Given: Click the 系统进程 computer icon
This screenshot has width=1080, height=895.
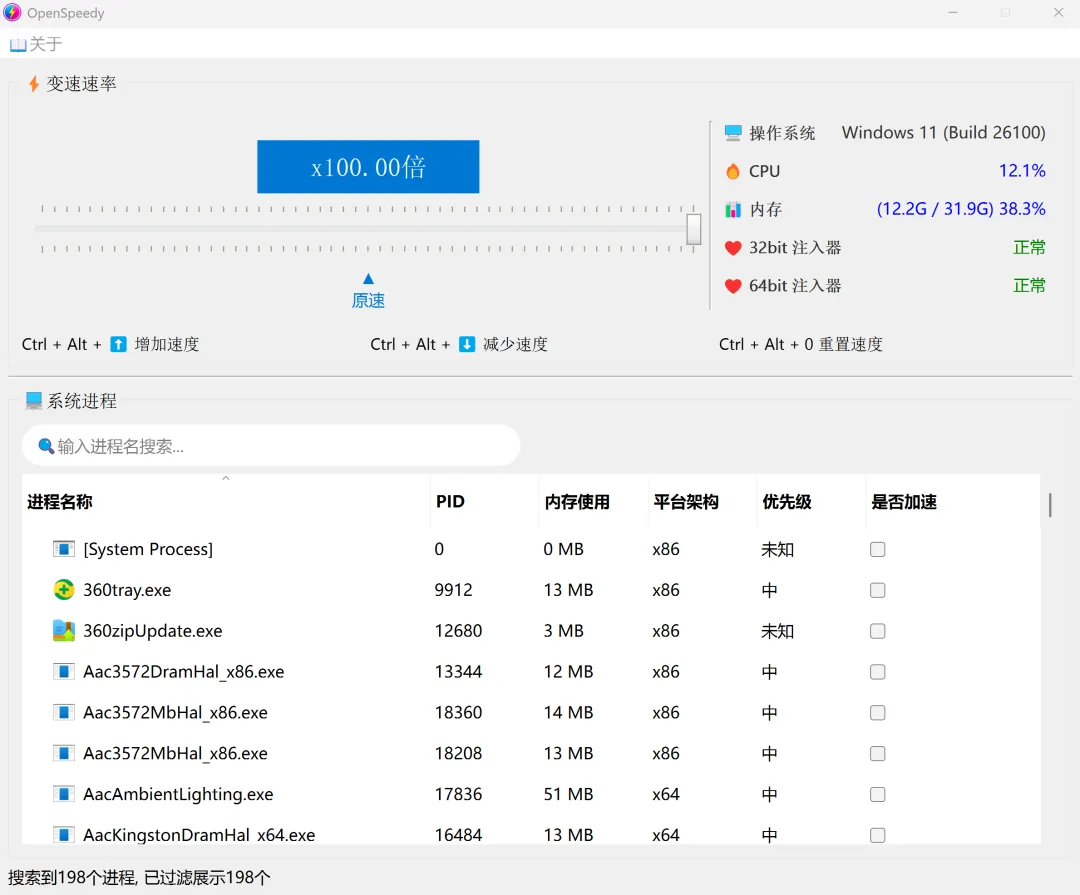Looking at the screenshot, I should [x=34, y=401].
